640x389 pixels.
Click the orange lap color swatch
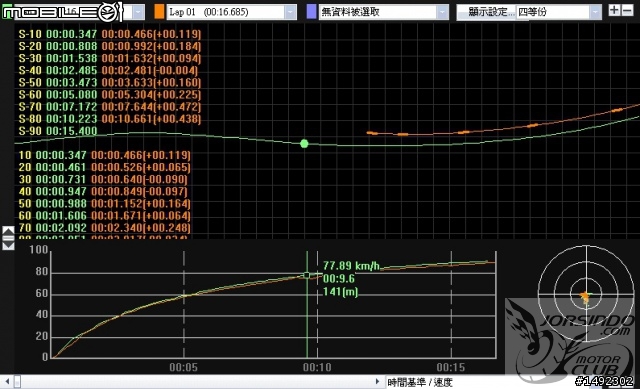click(159, 12)
